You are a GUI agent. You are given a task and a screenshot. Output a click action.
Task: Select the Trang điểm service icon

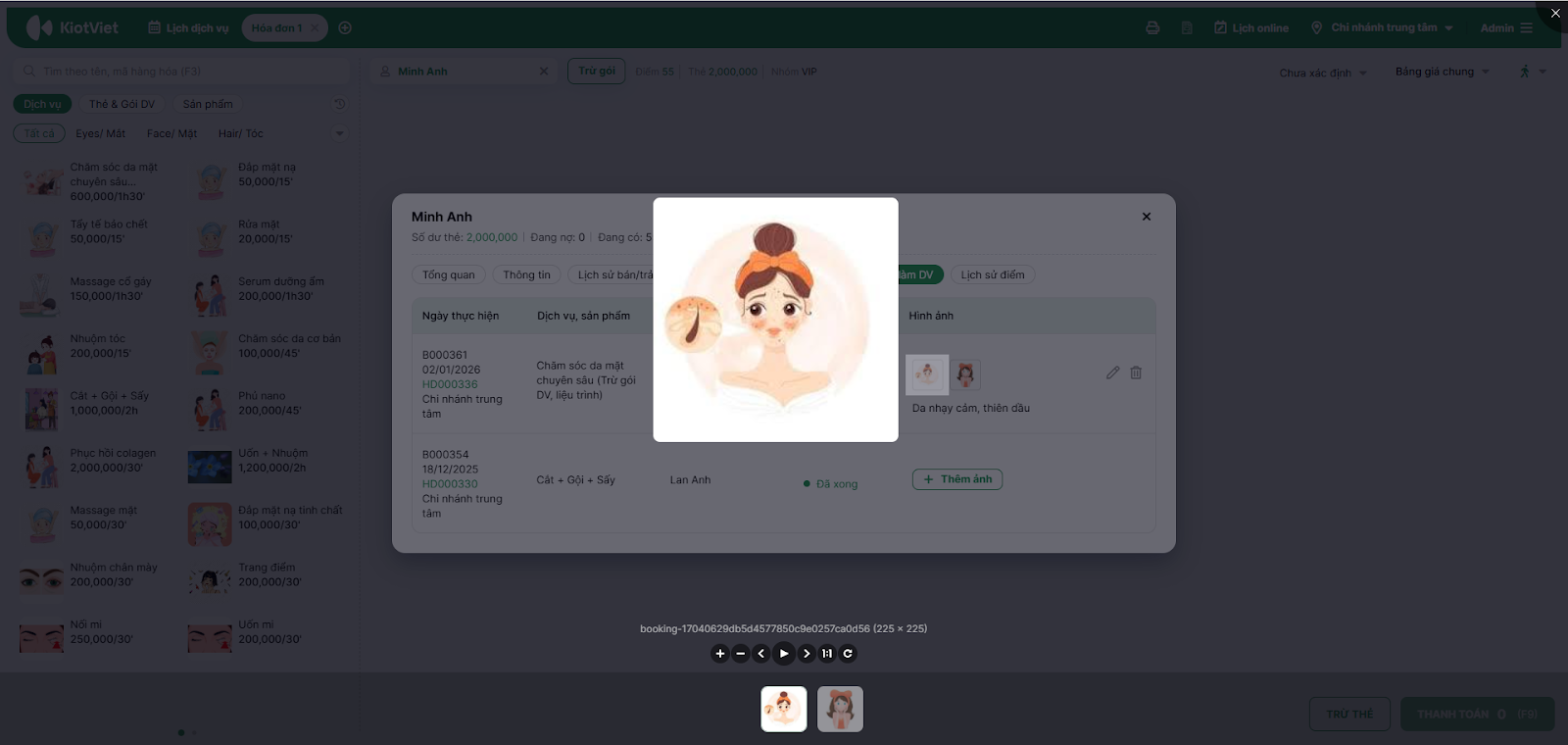tap(210, 581)
